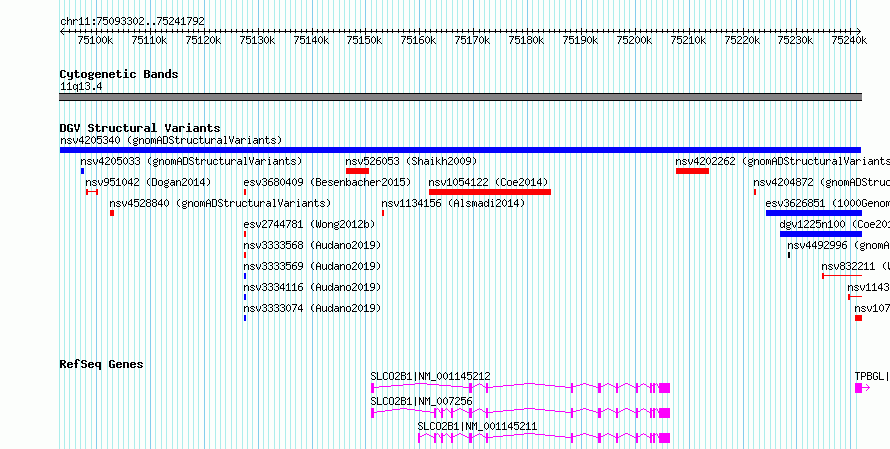Open variant esv2744781 (Wong2012b)
Screen dimensions: 890x449
(309, 224)
